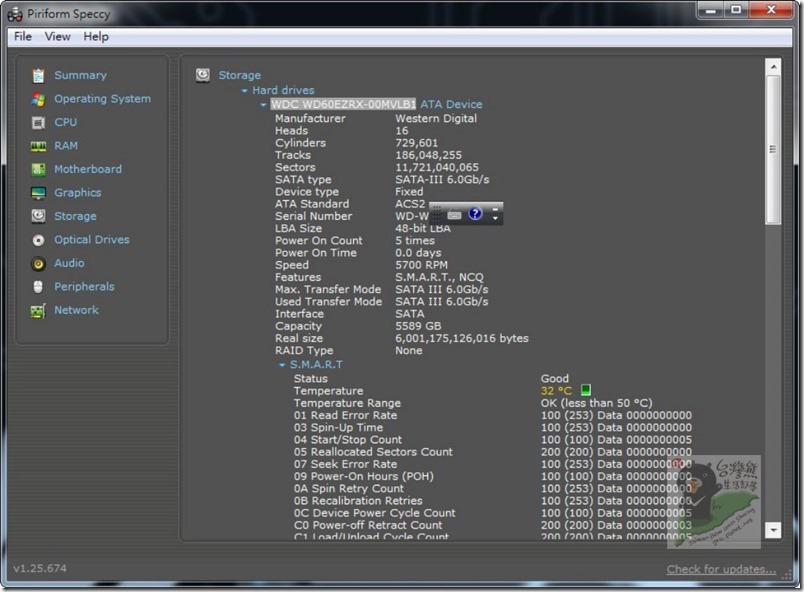
Task: Click the blue question mark help icon
Action: point(475,213)
